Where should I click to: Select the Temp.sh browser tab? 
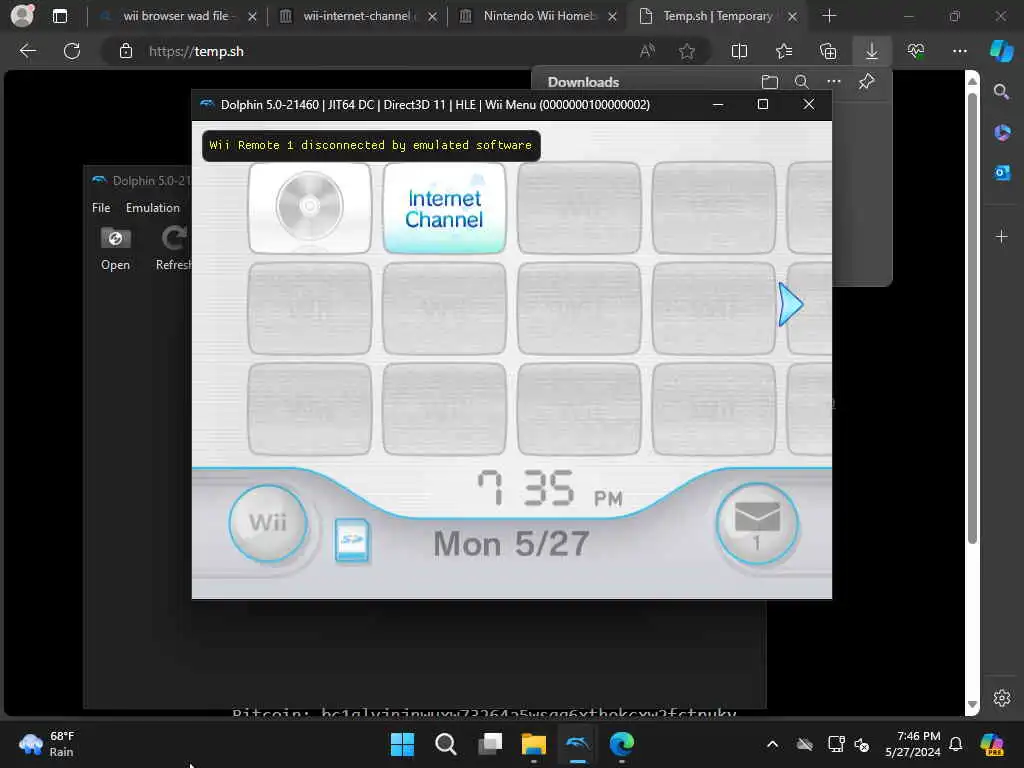point(717,16)
